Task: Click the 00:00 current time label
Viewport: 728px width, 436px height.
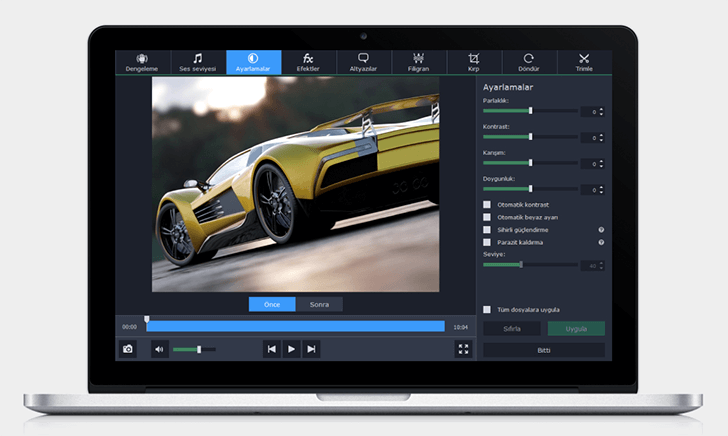Action: pyautogui.click(x=130, y=327)
